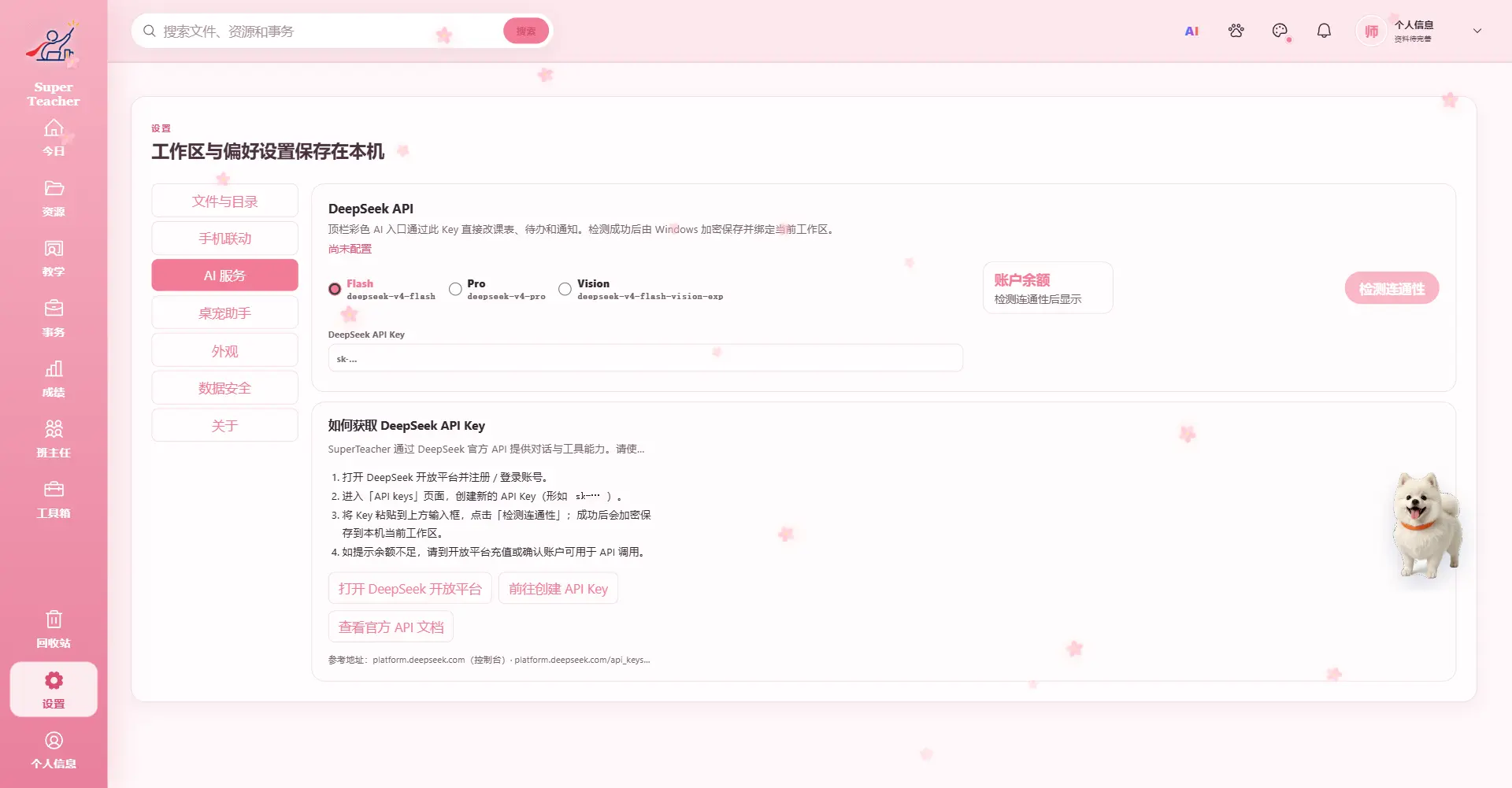Click the DeepSeek API heading

pyautogui.click(x=371, y=209)
